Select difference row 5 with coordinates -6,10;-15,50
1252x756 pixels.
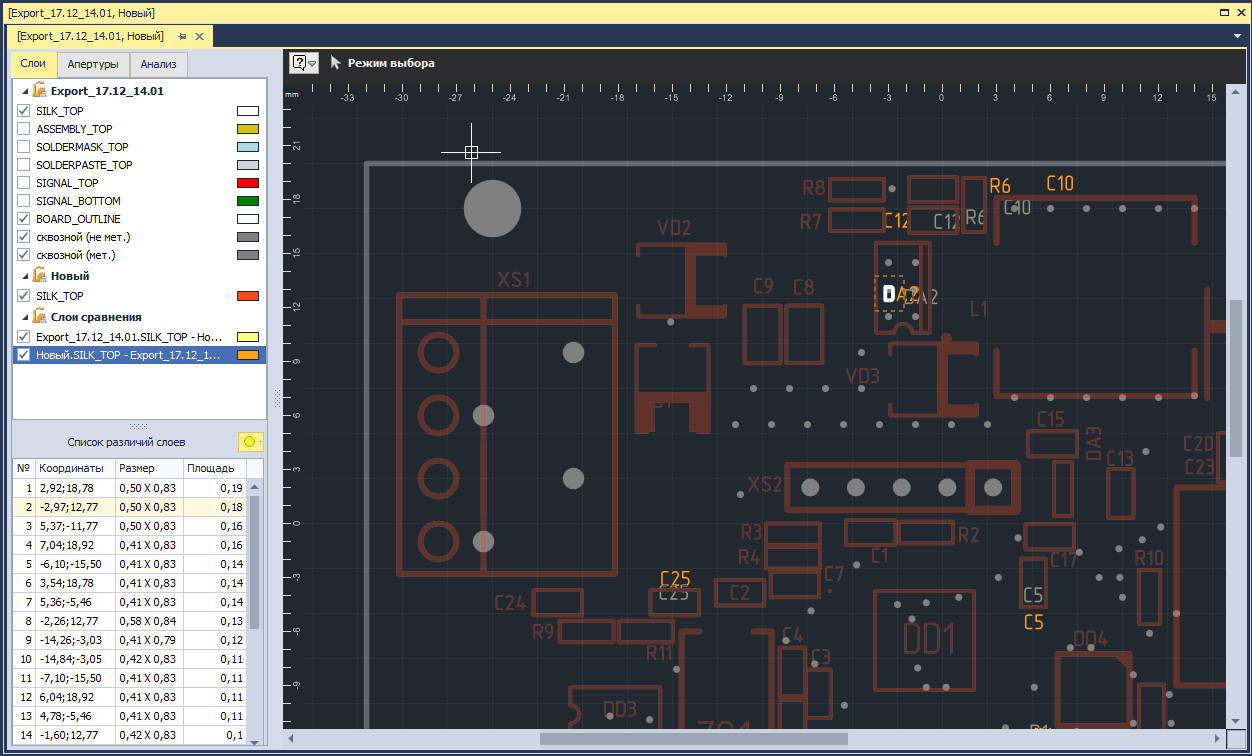pos(130,564)
